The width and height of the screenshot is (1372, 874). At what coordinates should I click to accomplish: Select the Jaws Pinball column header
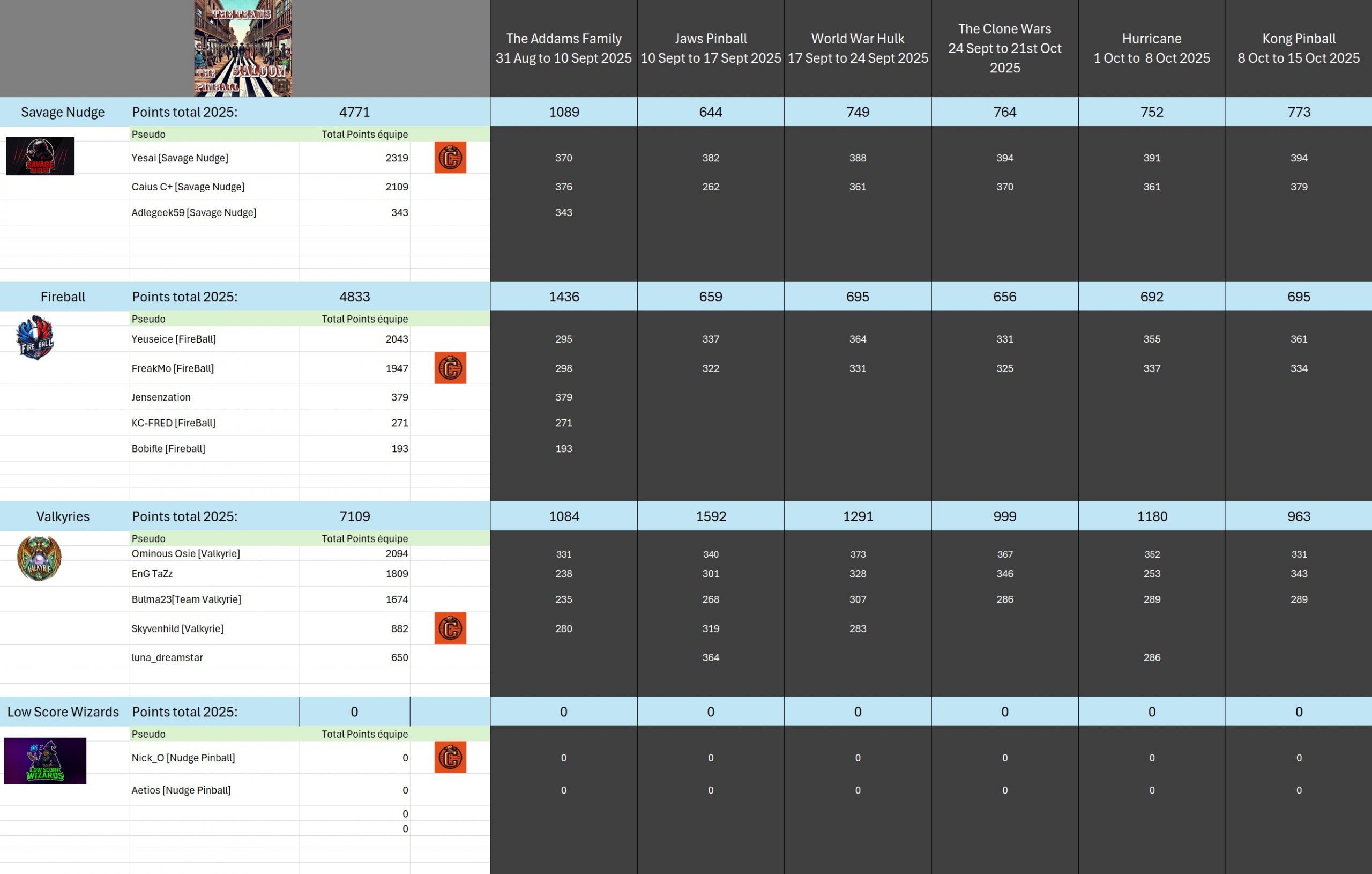(711, 48)
